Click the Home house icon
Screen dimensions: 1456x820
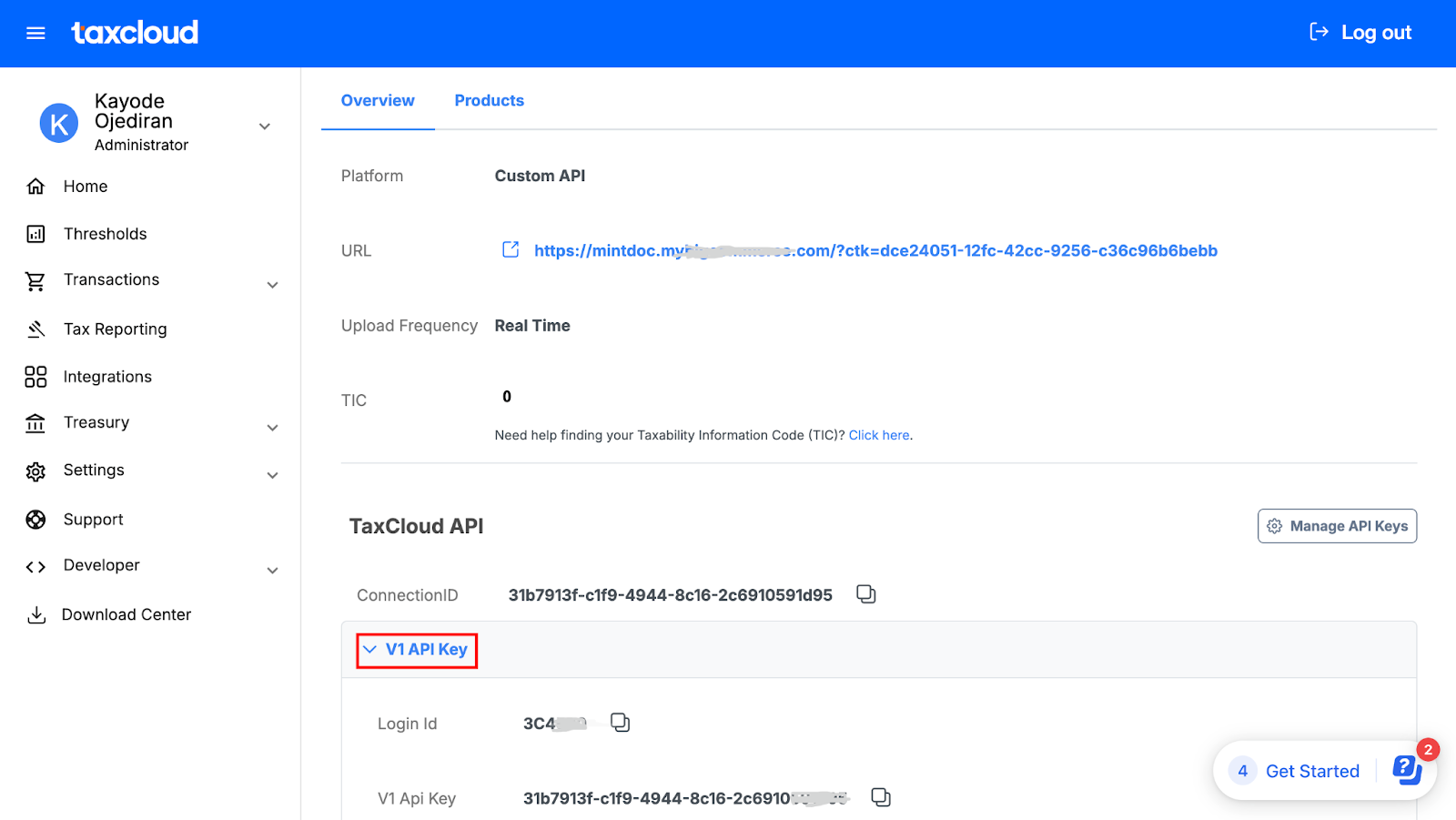35,187
